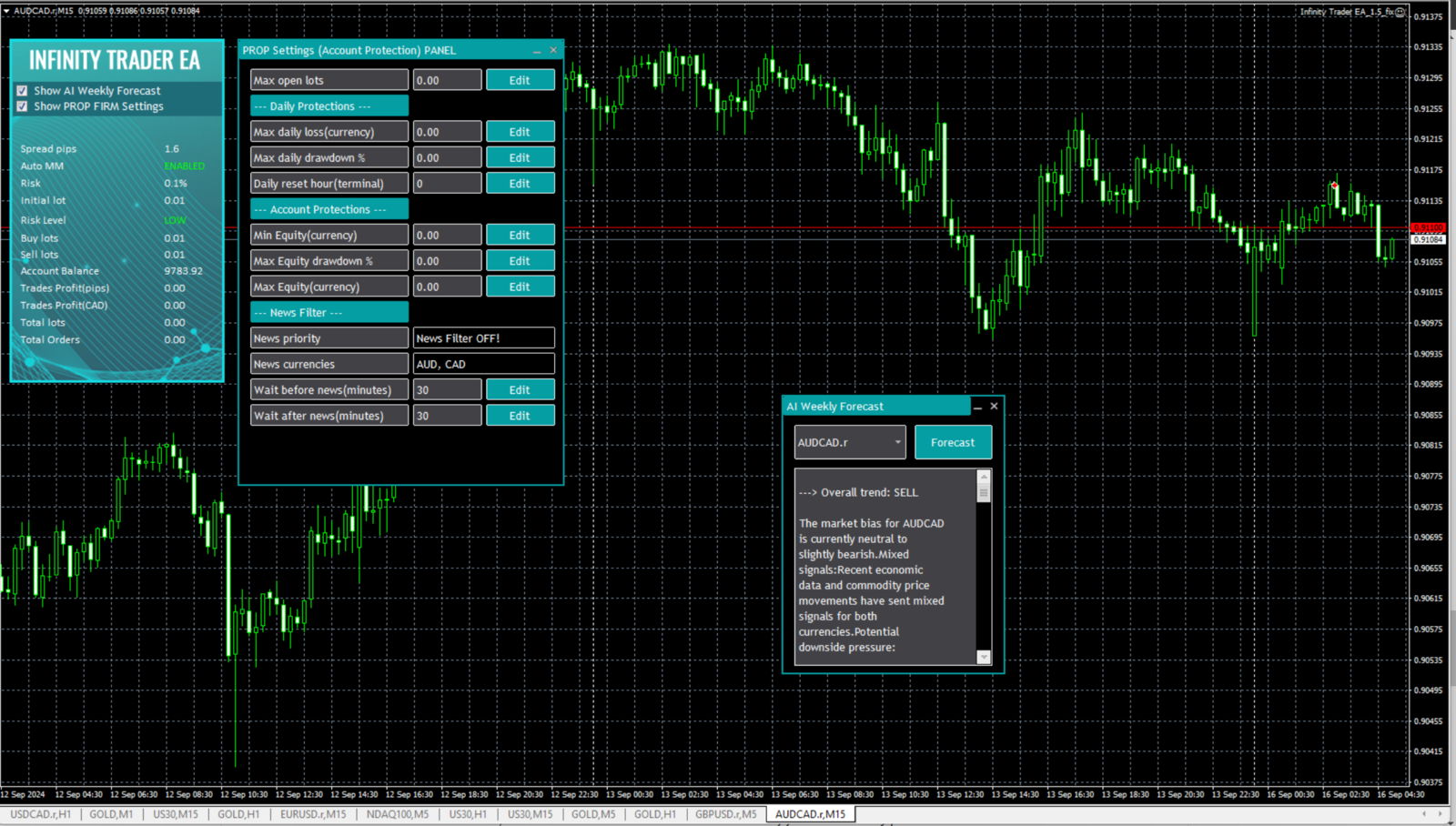Select the active AUDCAD.r,M15 chart tab
The width and height of the screenshot is (1456, 826).
point(810,814)
